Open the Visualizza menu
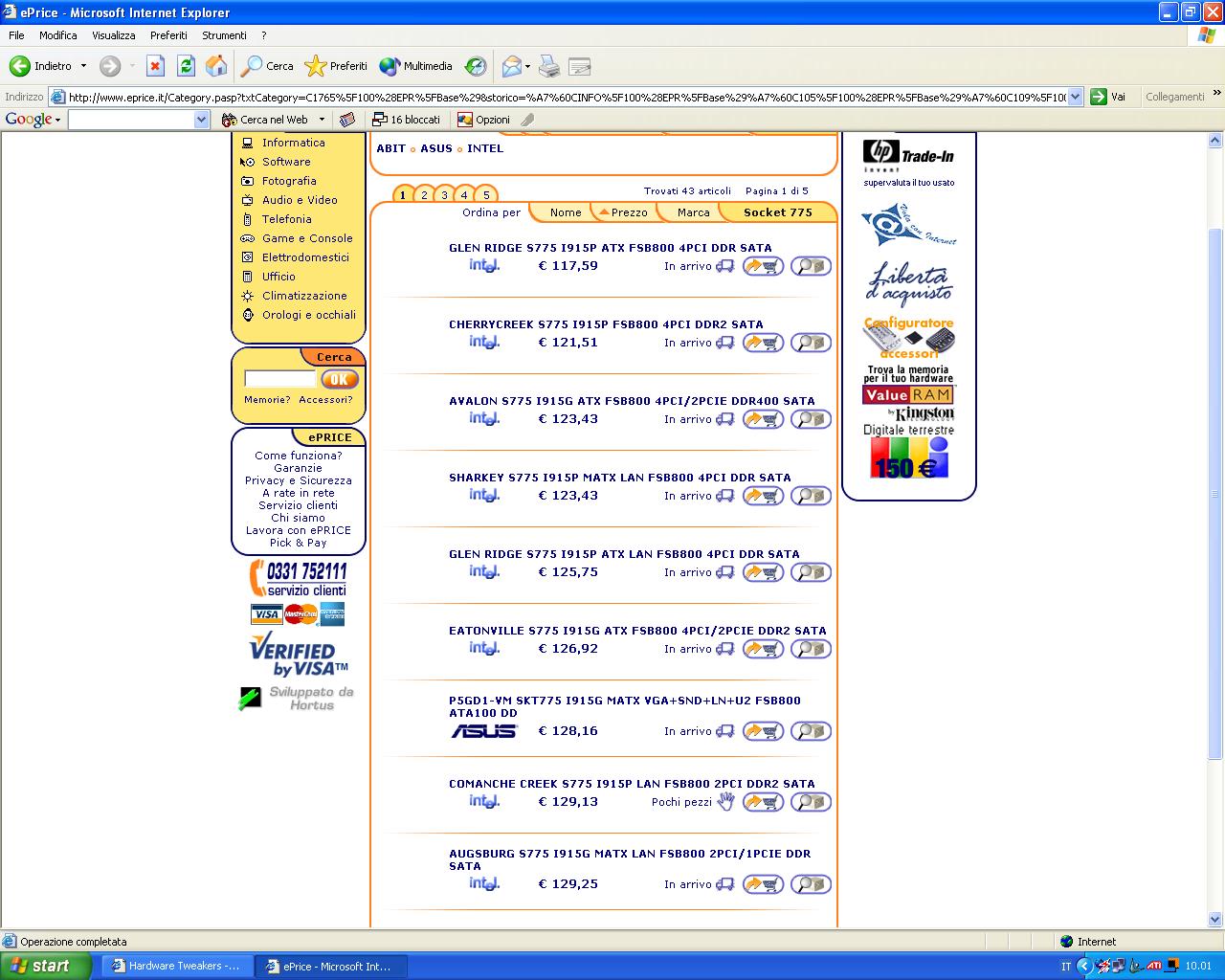This screenshot has width=1225, height=980. [114, 35]
